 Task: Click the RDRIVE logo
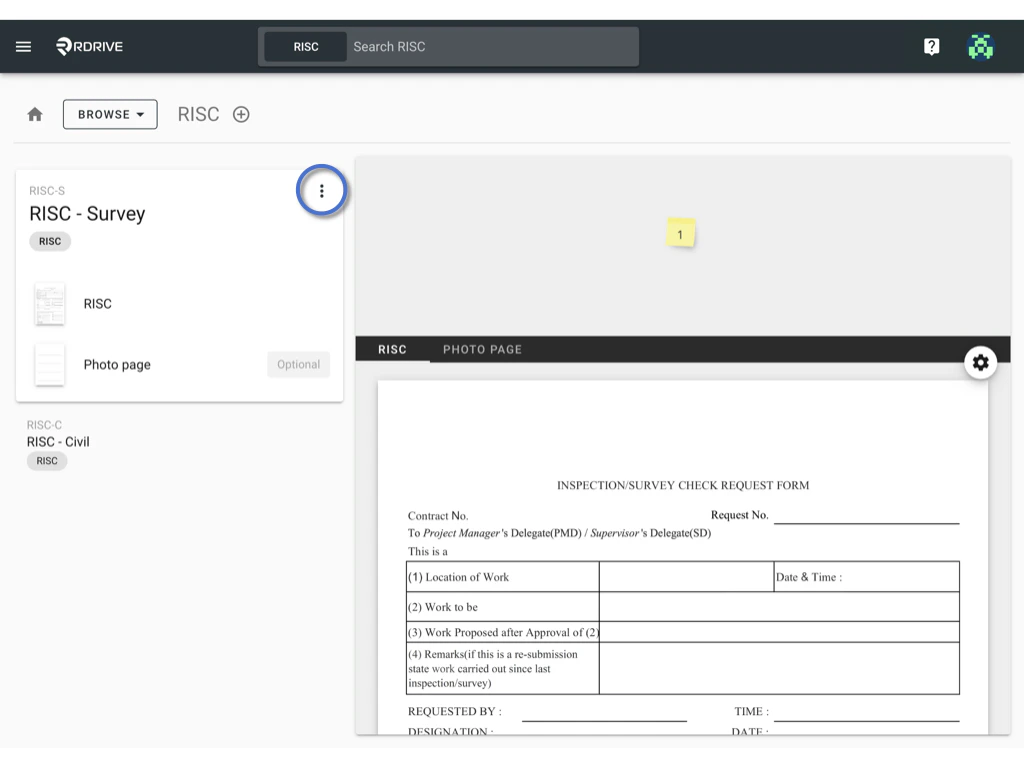[89, 46]
